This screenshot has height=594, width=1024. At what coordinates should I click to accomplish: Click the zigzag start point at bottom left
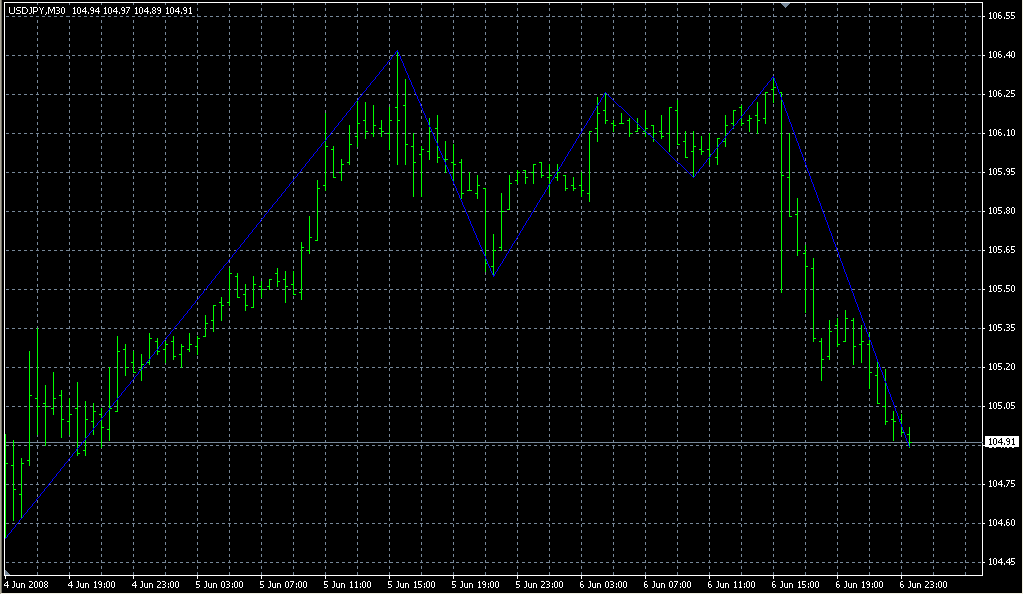[7, 537]
